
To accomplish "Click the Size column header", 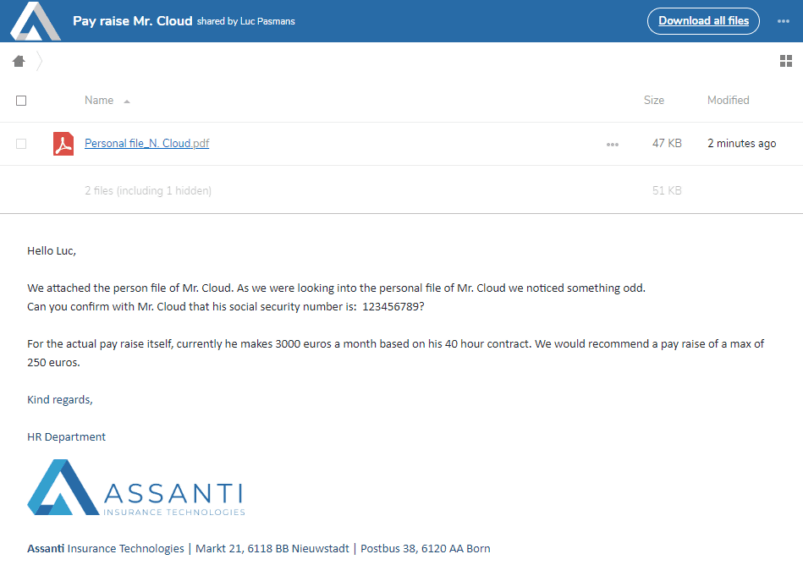I will [x=654, y=100].
